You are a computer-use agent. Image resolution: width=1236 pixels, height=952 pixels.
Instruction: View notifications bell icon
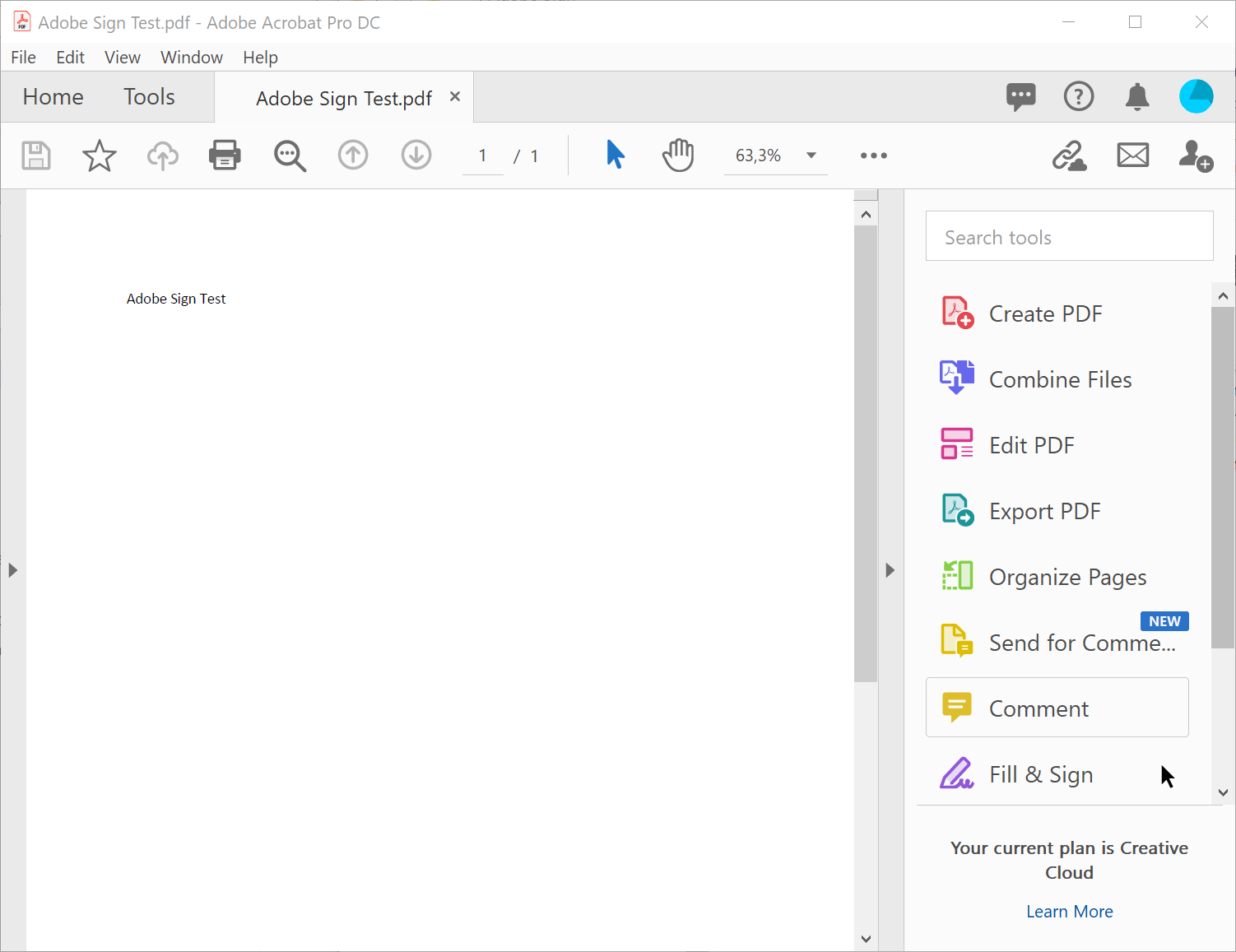(1137, 96)
